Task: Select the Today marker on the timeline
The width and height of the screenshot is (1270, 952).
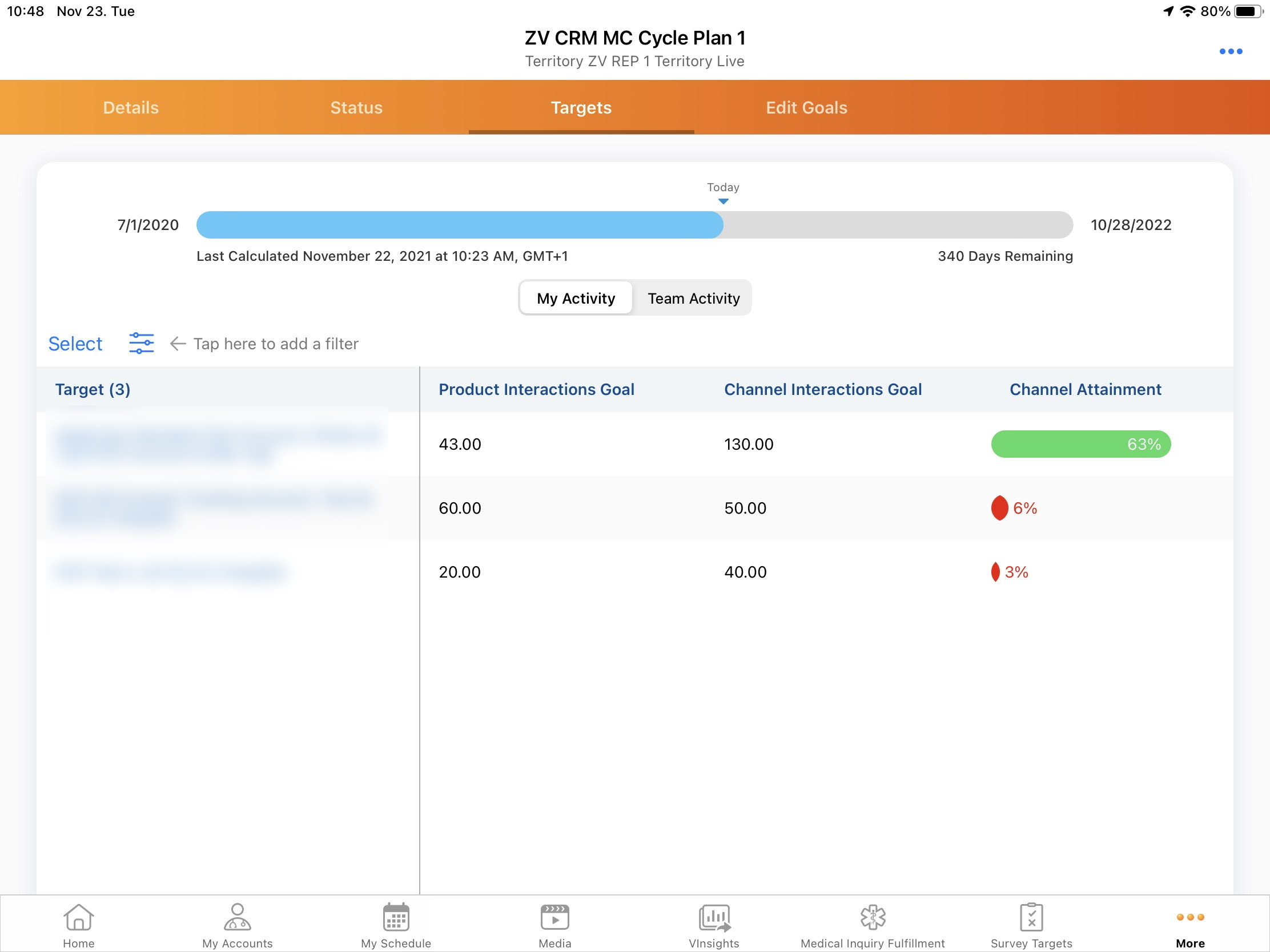Action: coord(722,194)
